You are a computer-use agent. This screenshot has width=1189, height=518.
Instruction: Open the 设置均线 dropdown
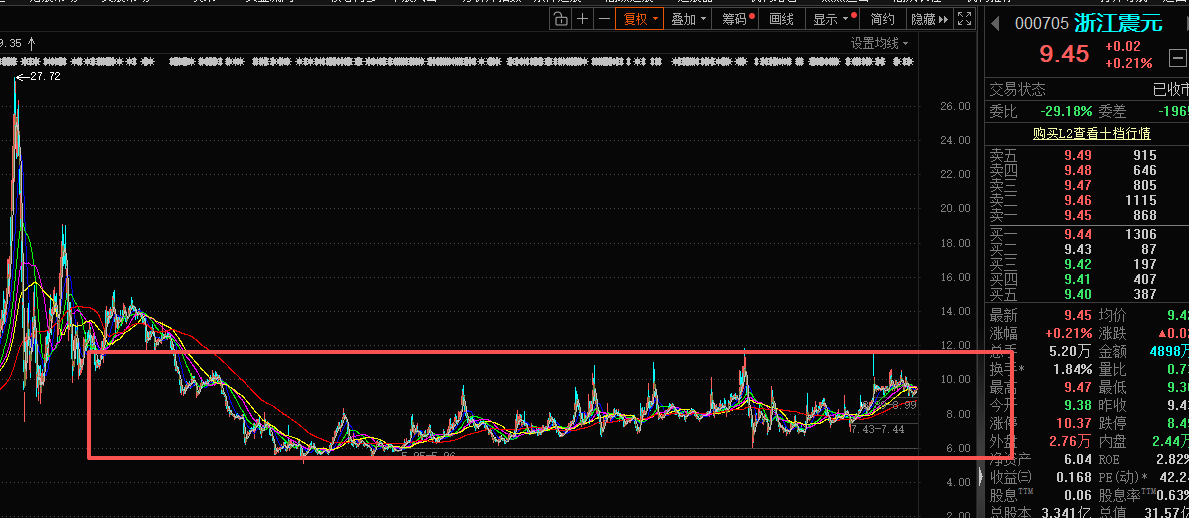coord(880,44)
